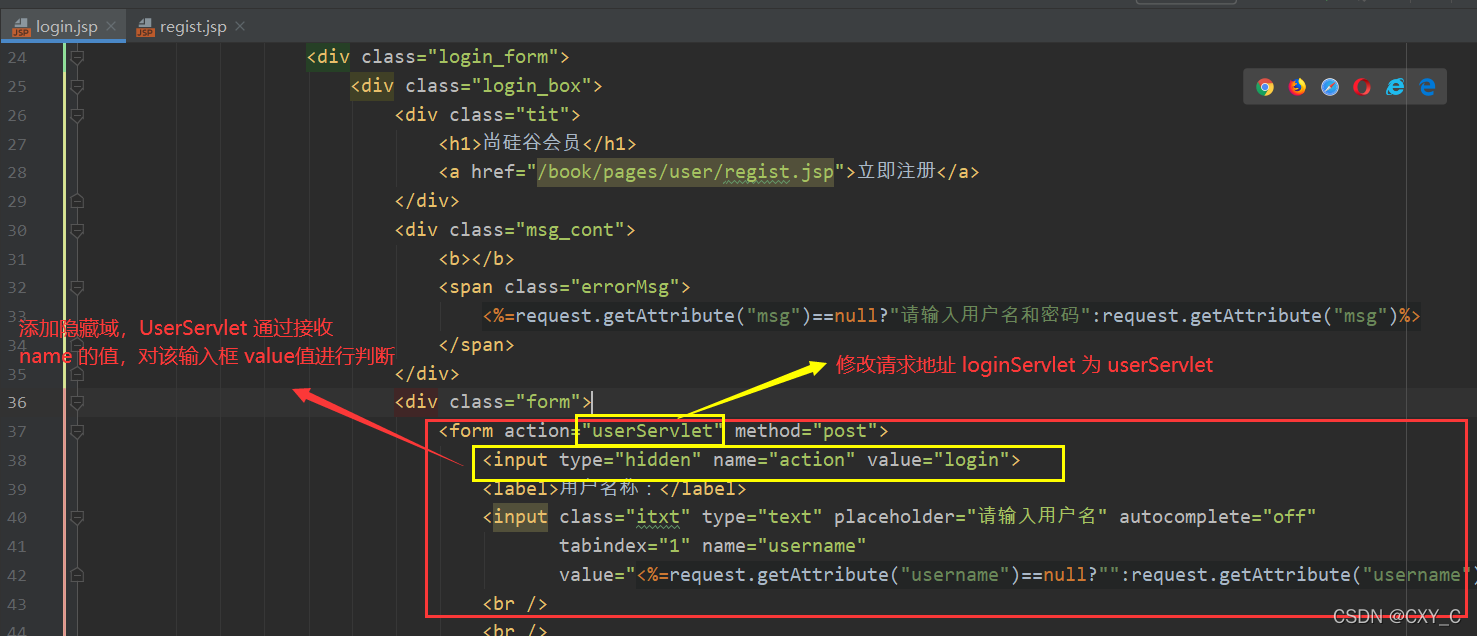1477x636 pixels.
Task: Click the class="msg_cont" attribute
Action: coord(537,230)
